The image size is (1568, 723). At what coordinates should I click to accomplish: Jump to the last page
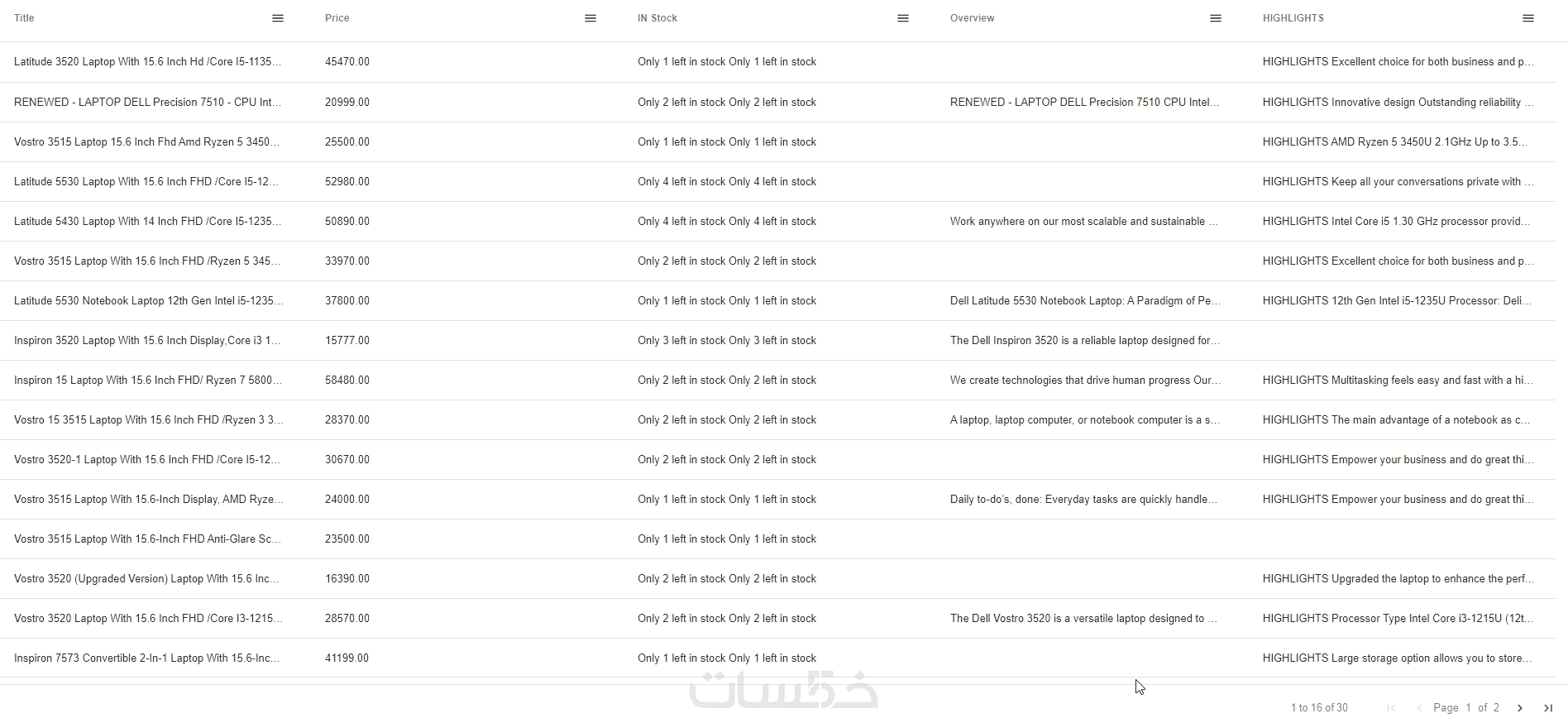point(1548,708)
